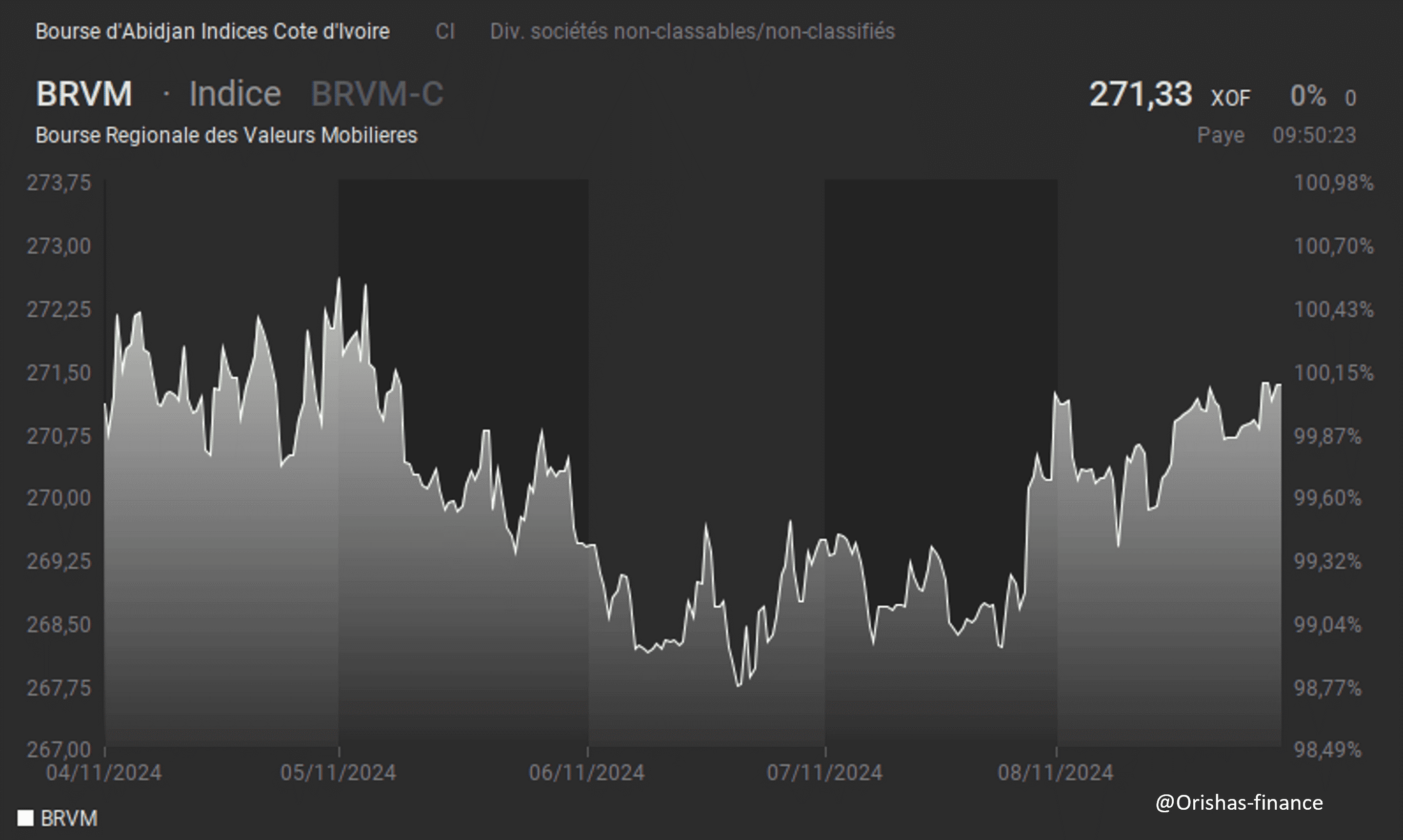1403x840 pixels.
Task: Click the 99,87% axis value
Action: click(x=1328, y=437)
